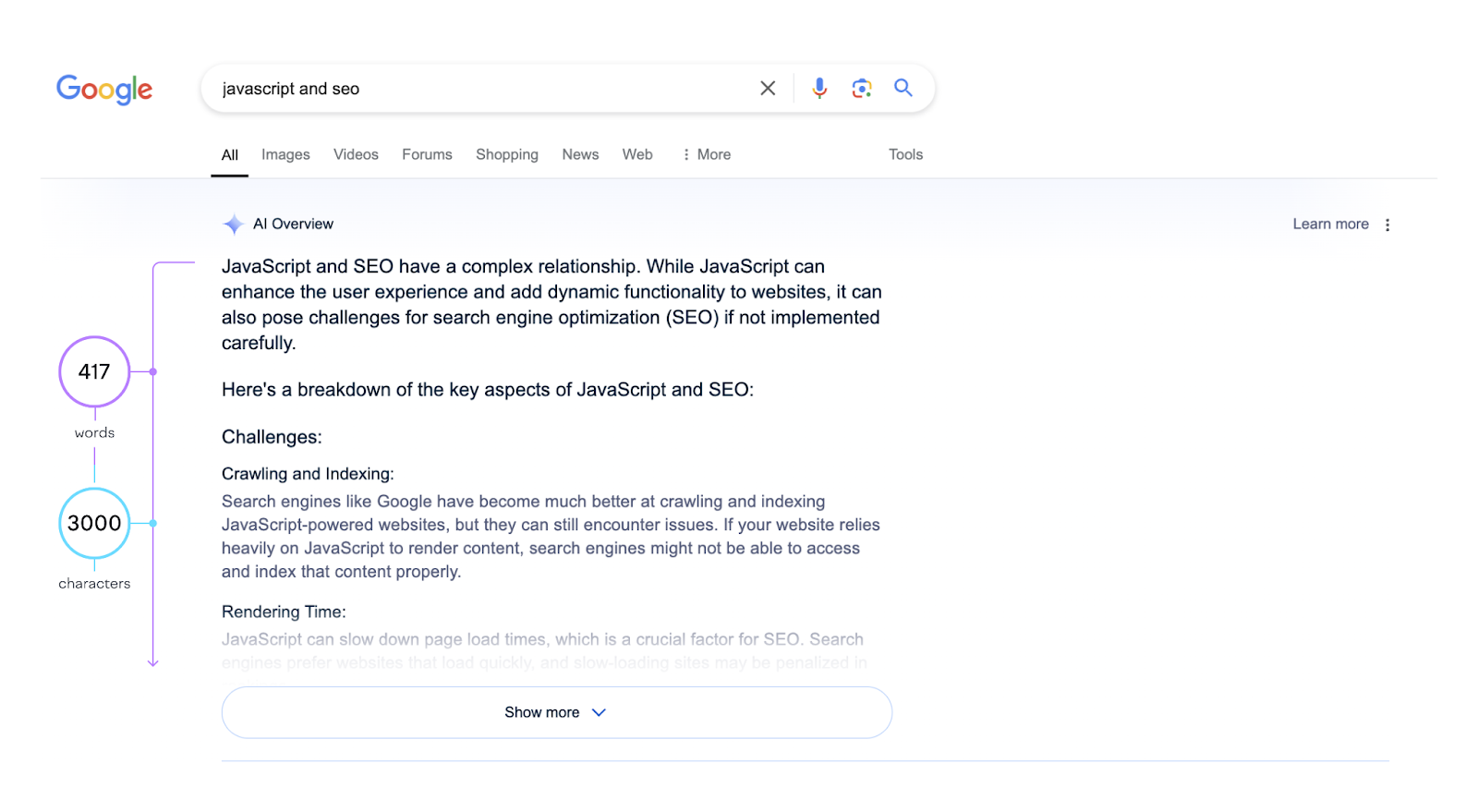The width and height of the screenshot is (1478, 812).
Task: Click into the search field containing 'javascript and seo'
Action: pos(480,89)
